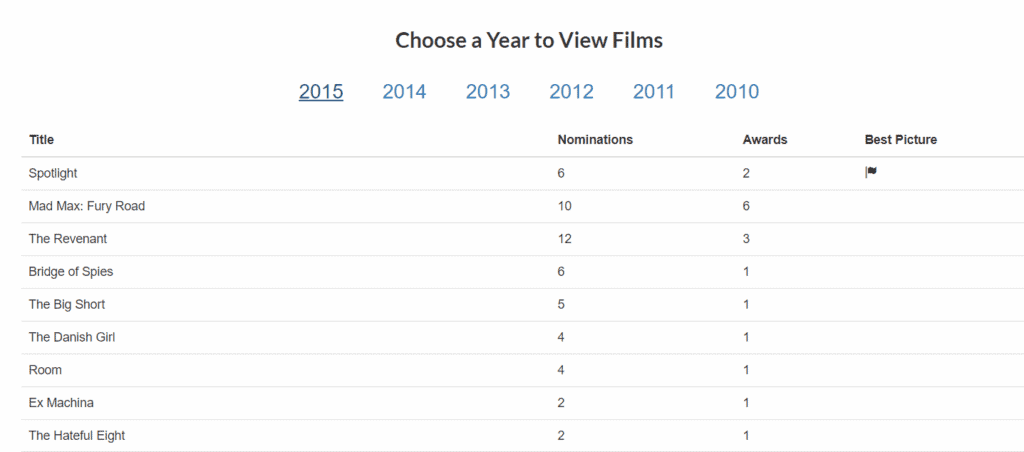Image resolution: width=1024 pixels, height=452 pixels.
Task: Click the Awards column header
Action: [765, 140]
